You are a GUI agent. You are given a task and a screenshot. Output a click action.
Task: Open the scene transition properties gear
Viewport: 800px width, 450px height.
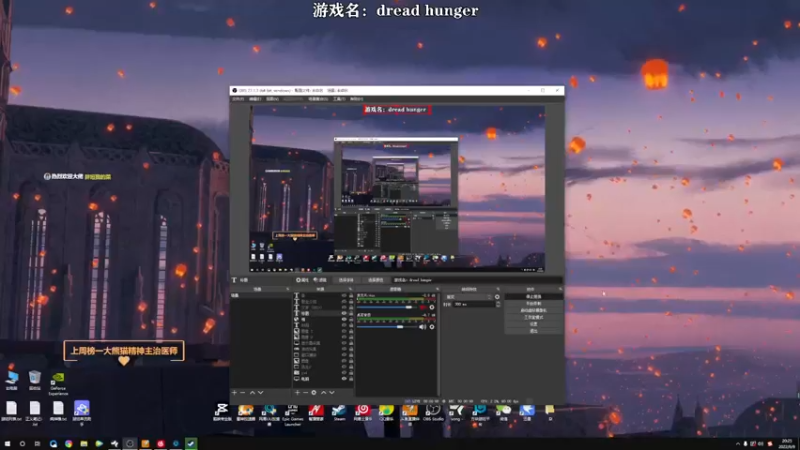pos(497,297)
